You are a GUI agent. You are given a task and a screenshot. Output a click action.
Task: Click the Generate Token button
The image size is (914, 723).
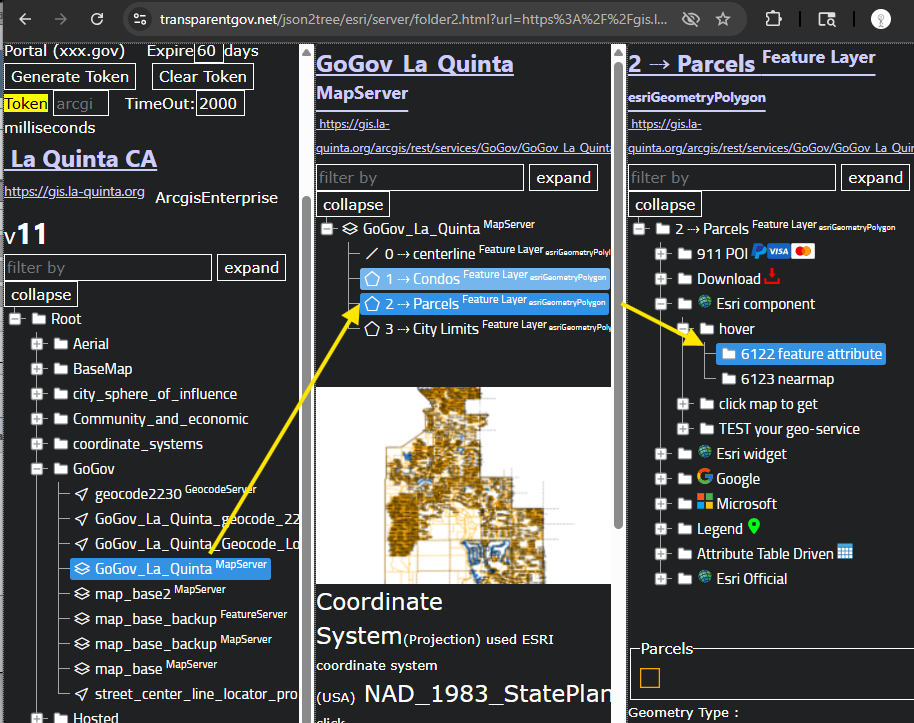tap(70, 77)
